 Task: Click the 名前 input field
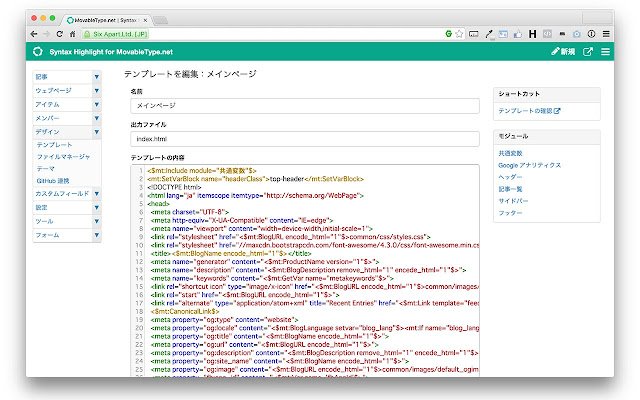tap(305, 106)
